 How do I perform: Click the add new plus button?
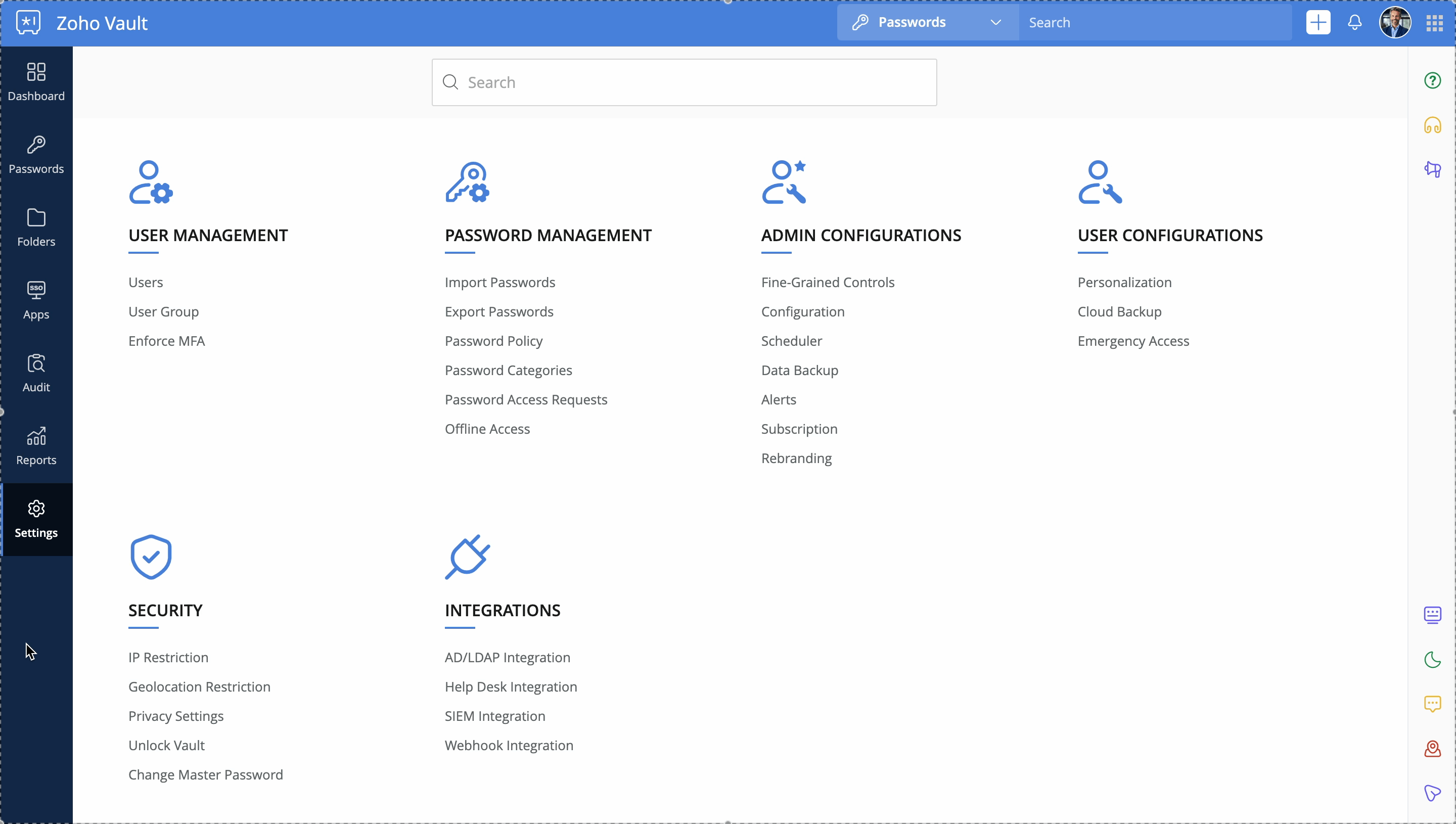1318,23
